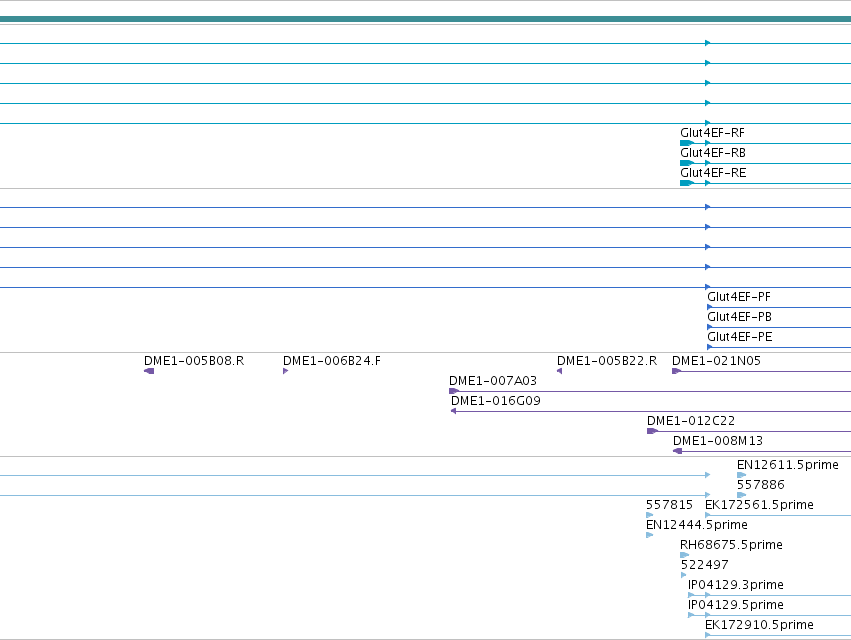Image resolution: width=851 pixels, height=640 pixels.
Task: Select the 557886 EST label
Action: (760, 485)
